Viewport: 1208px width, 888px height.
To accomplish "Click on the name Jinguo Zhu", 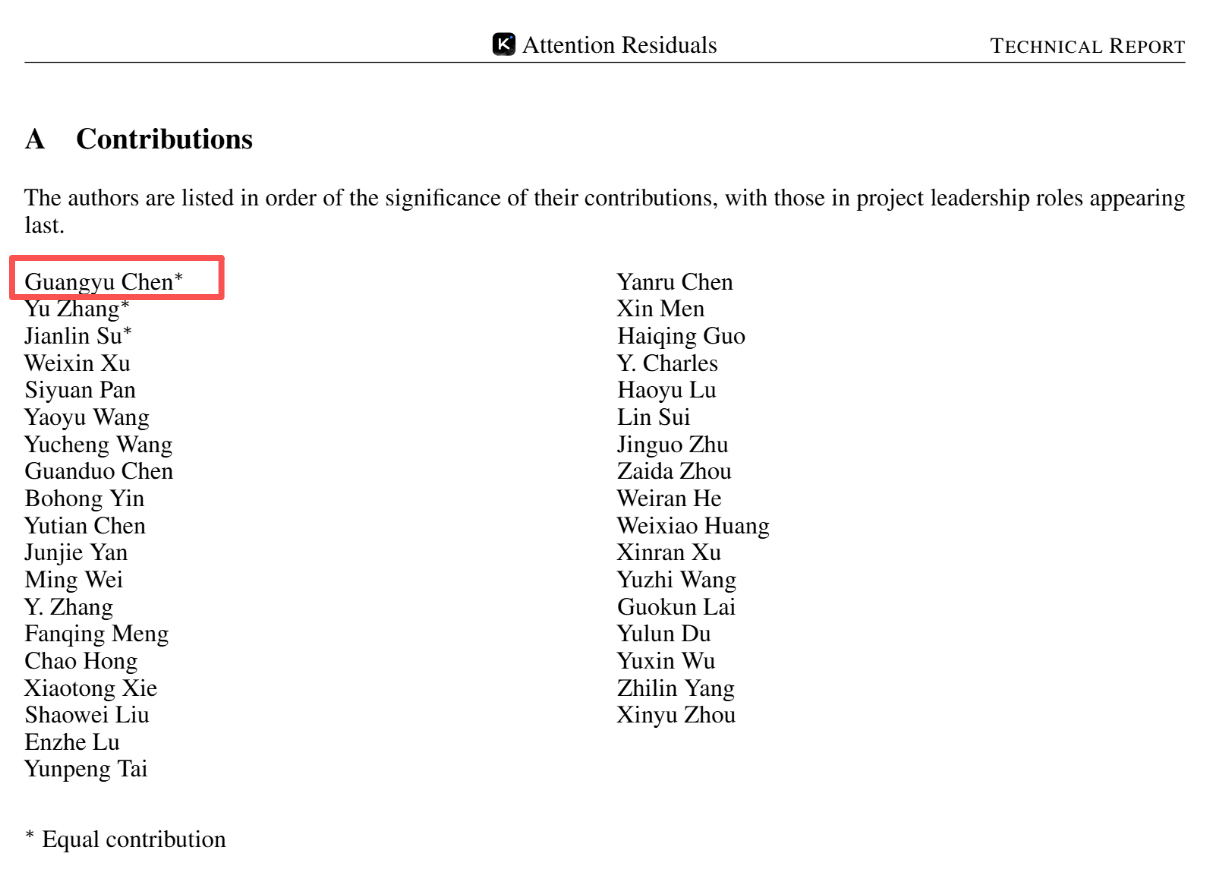I will (672, 444).
